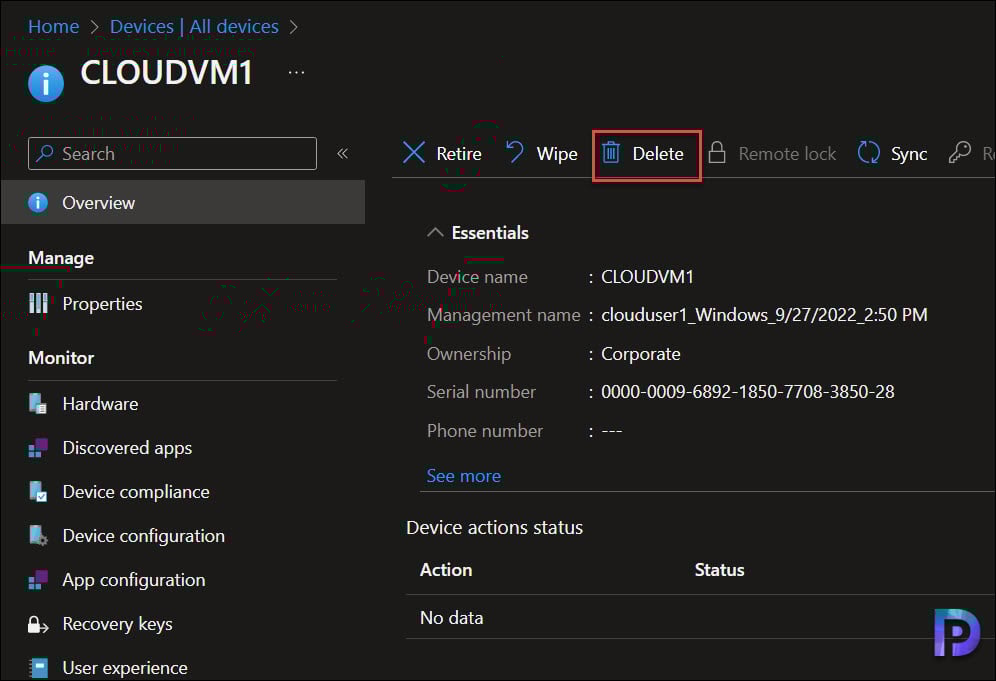This screenshot has height=681, width=996.
Task: Open User experience page
Action: click(x=124, y=668)
